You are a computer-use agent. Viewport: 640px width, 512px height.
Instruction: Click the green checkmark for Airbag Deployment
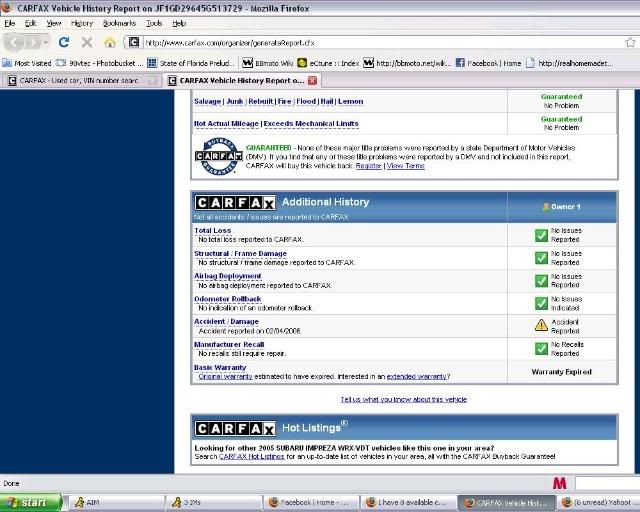pyautogui.click(x=541, y=281)
